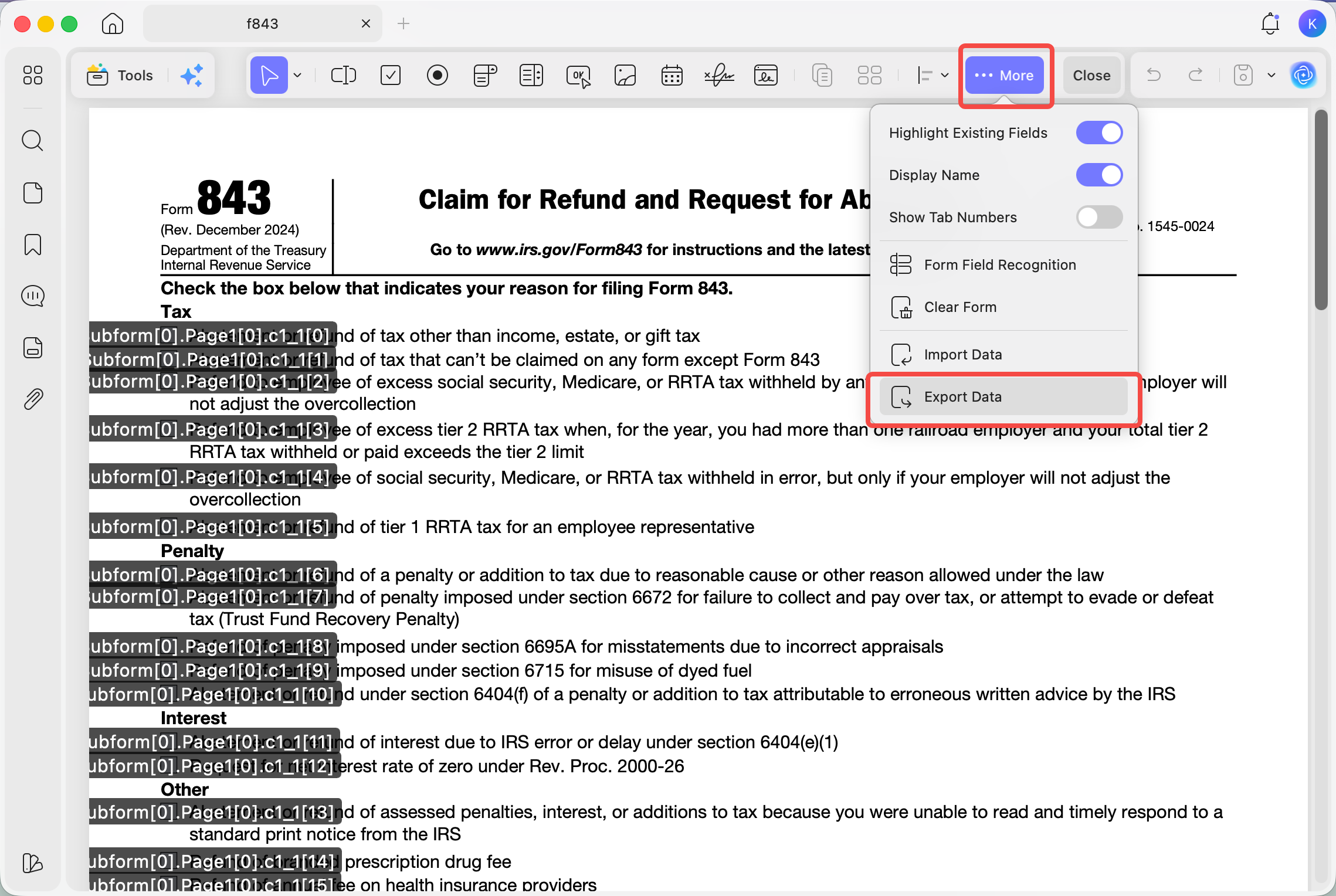Viewport: 1336px width, 896px height.
Task: Click the www.irs.gov/Form843 text
Action: click(x=559, y=250)
